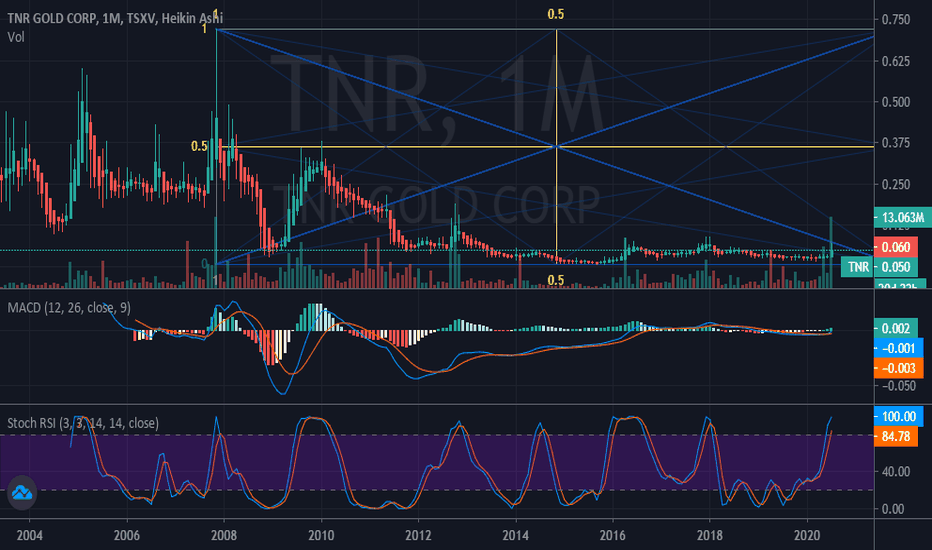
Task: Click the 0.625 price axis tick
Action: tap(896, 61)
